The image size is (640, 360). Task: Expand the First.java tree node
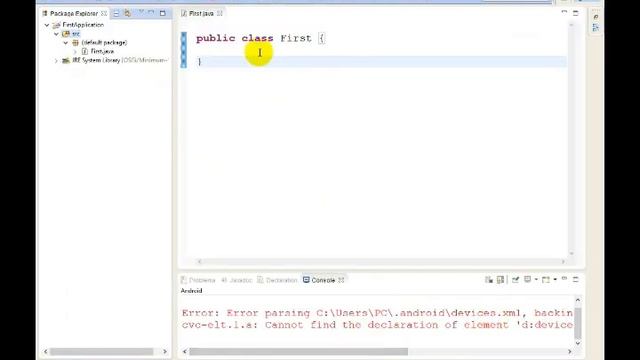point(75,51)
